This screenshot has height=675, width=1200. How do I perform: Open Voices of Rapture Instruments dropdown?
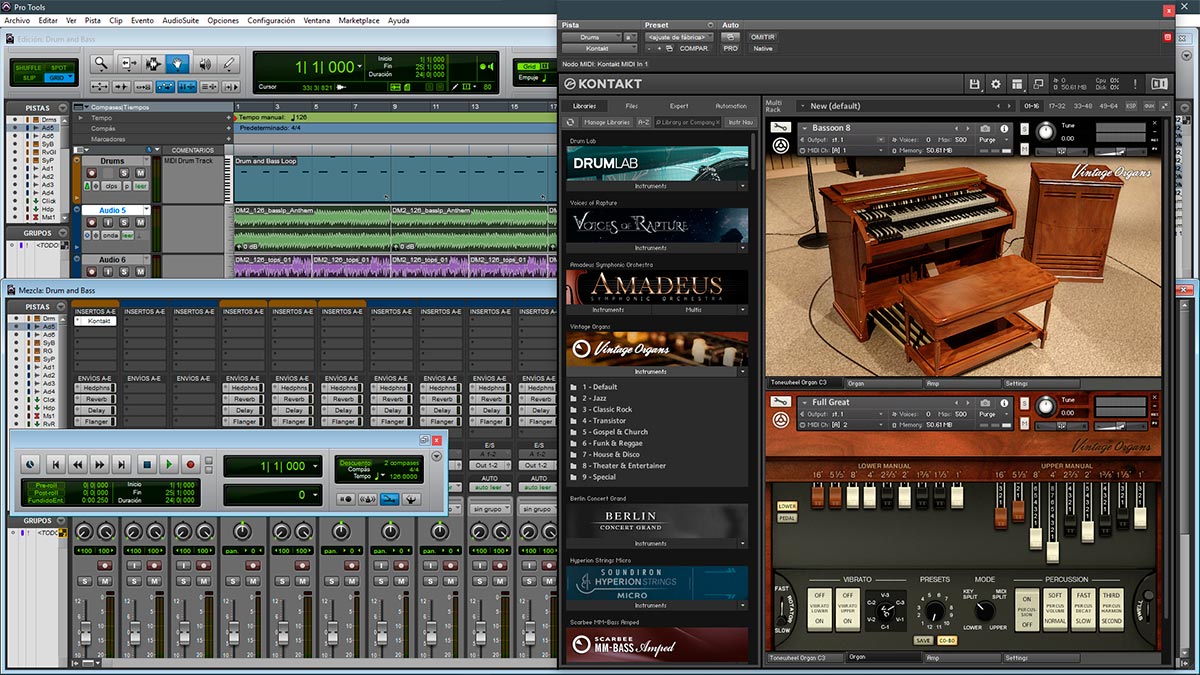[x=743, y=248]
